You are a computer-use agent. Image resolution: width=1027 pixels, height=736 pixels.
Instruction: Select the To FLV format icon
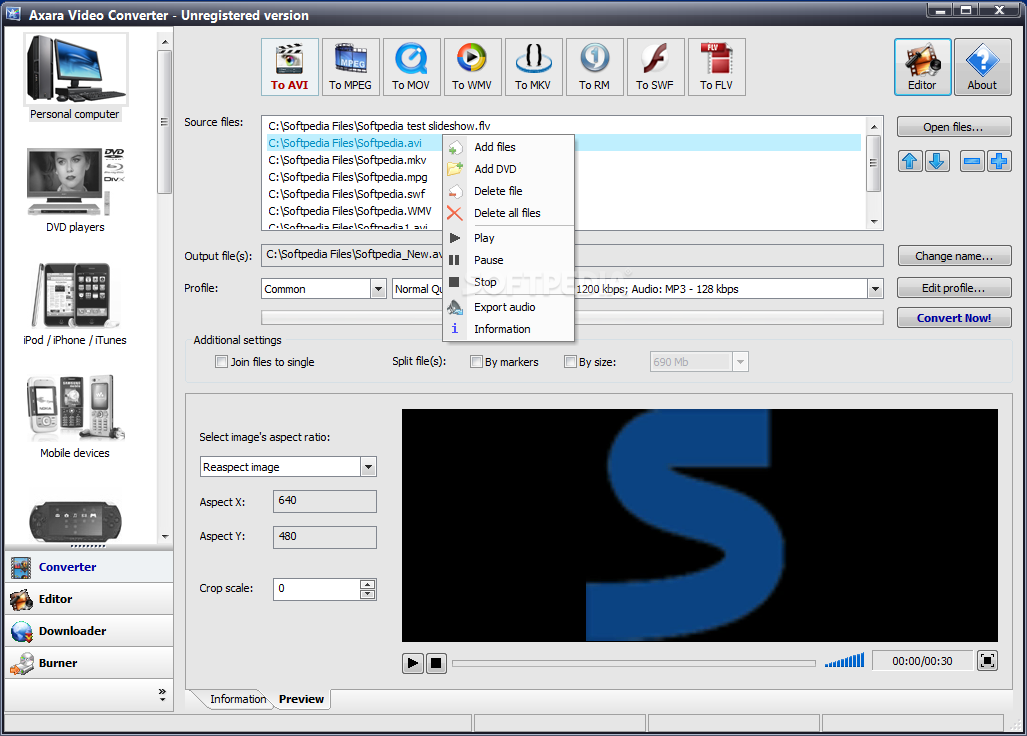717,67
